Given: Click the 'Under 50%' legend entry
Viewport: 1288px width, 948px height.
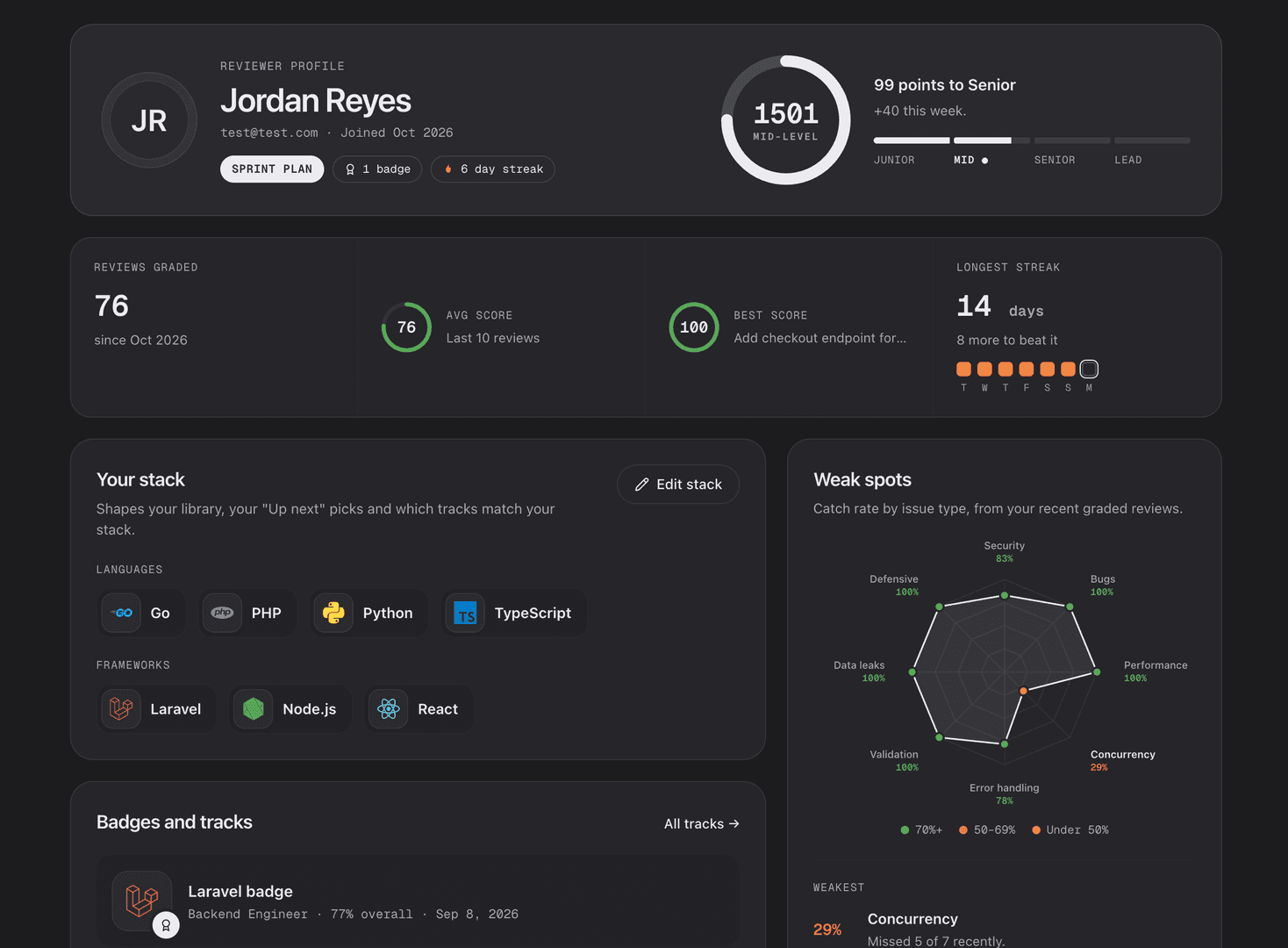Looking at the screenshot, I should [1070, 829].
